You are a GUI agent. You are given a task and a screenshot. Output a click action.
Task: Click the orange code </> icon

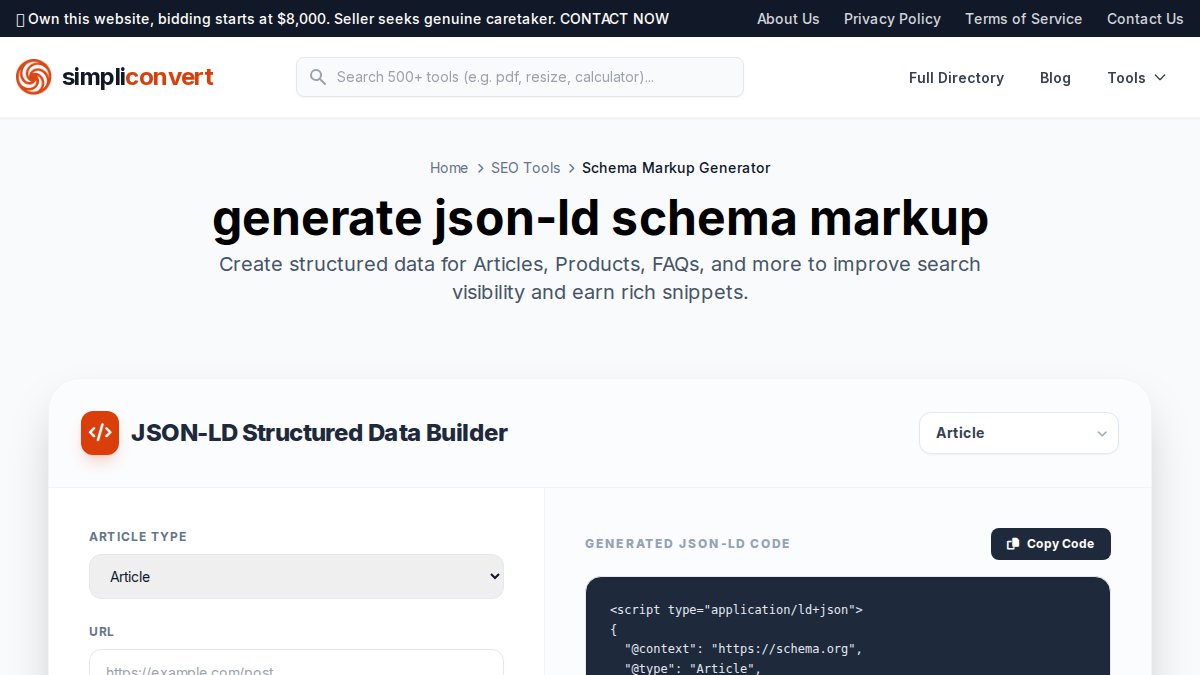coord(100,433)
